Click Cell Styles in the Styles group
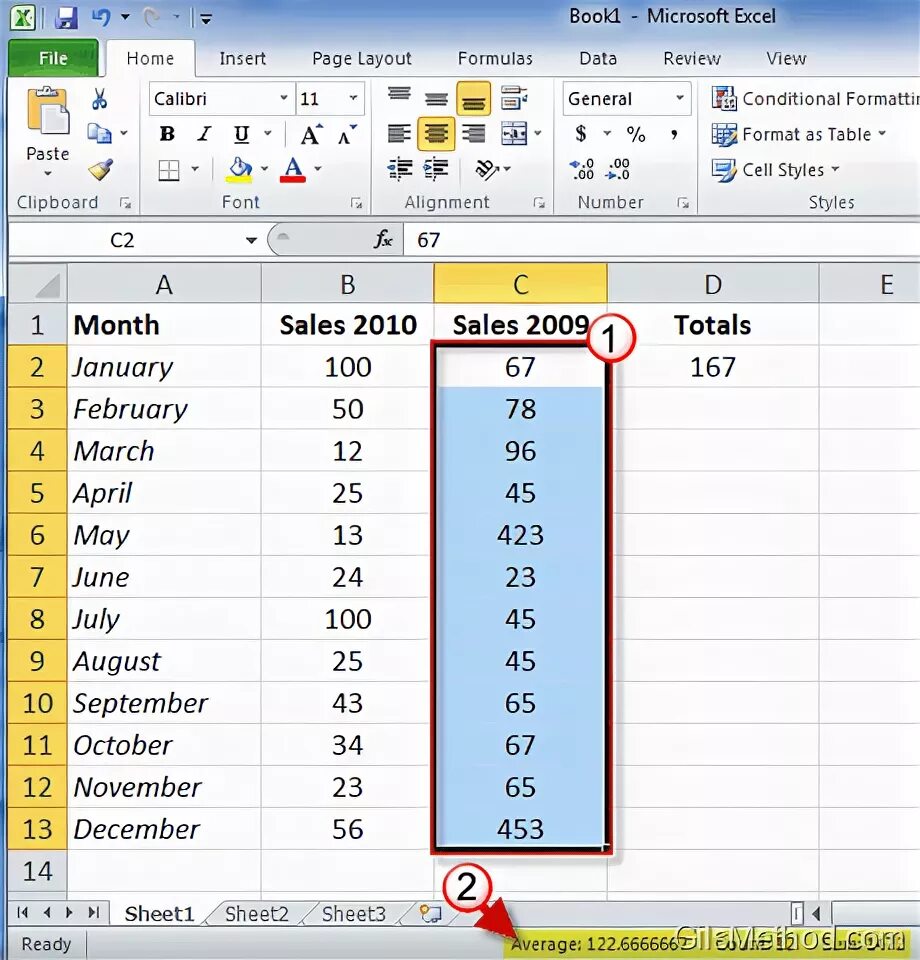920x960 pixels. [777, 170]
